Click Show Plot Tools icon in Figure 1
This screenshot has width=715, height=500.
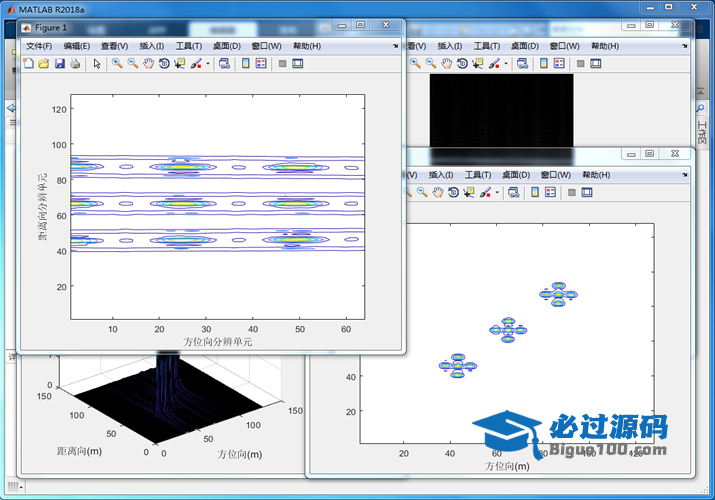click(x=297, y=63)
